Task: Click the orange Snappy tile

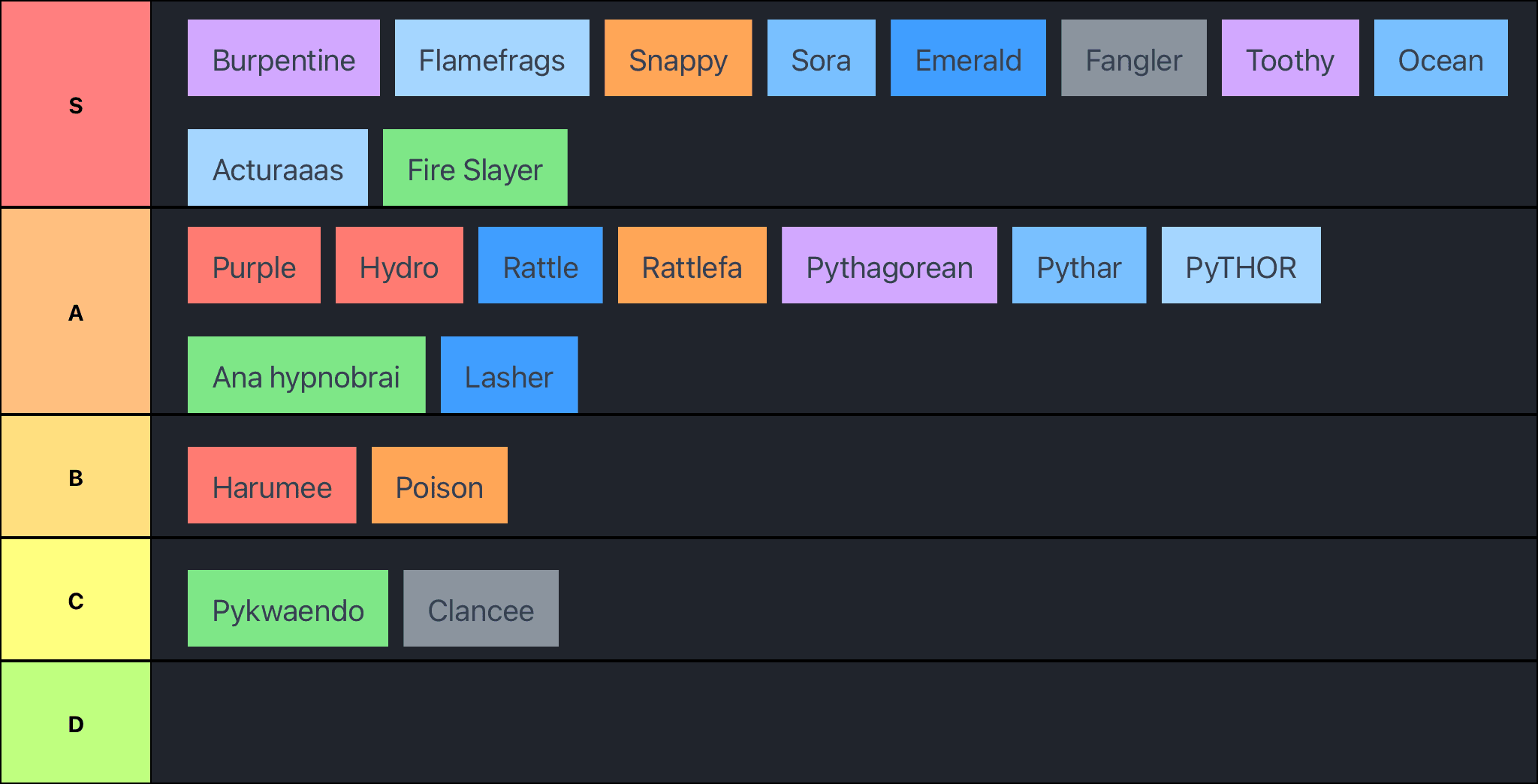Action: click(677, 59)
